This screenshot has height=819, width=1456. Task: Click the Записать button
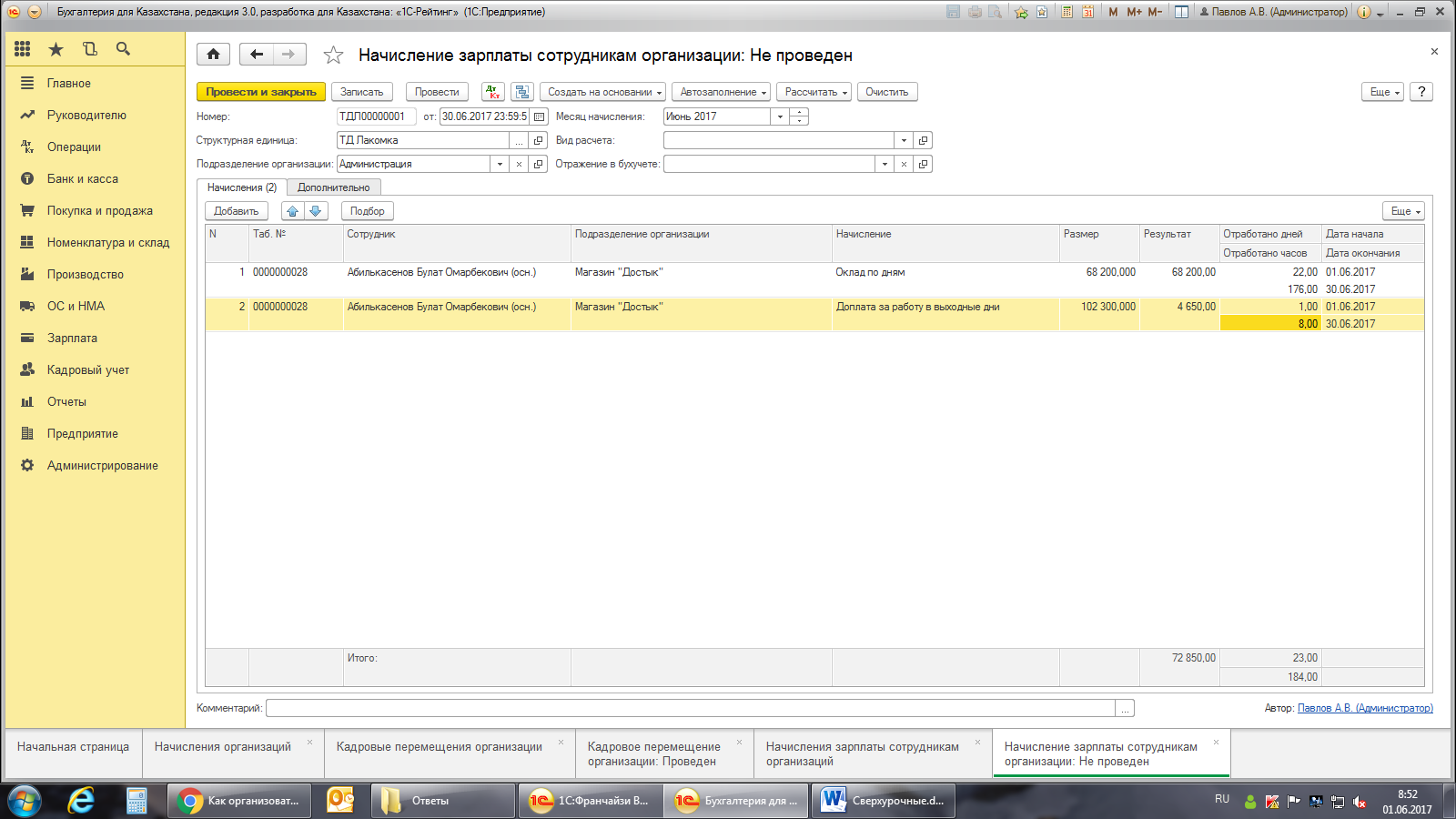point(362,92)
